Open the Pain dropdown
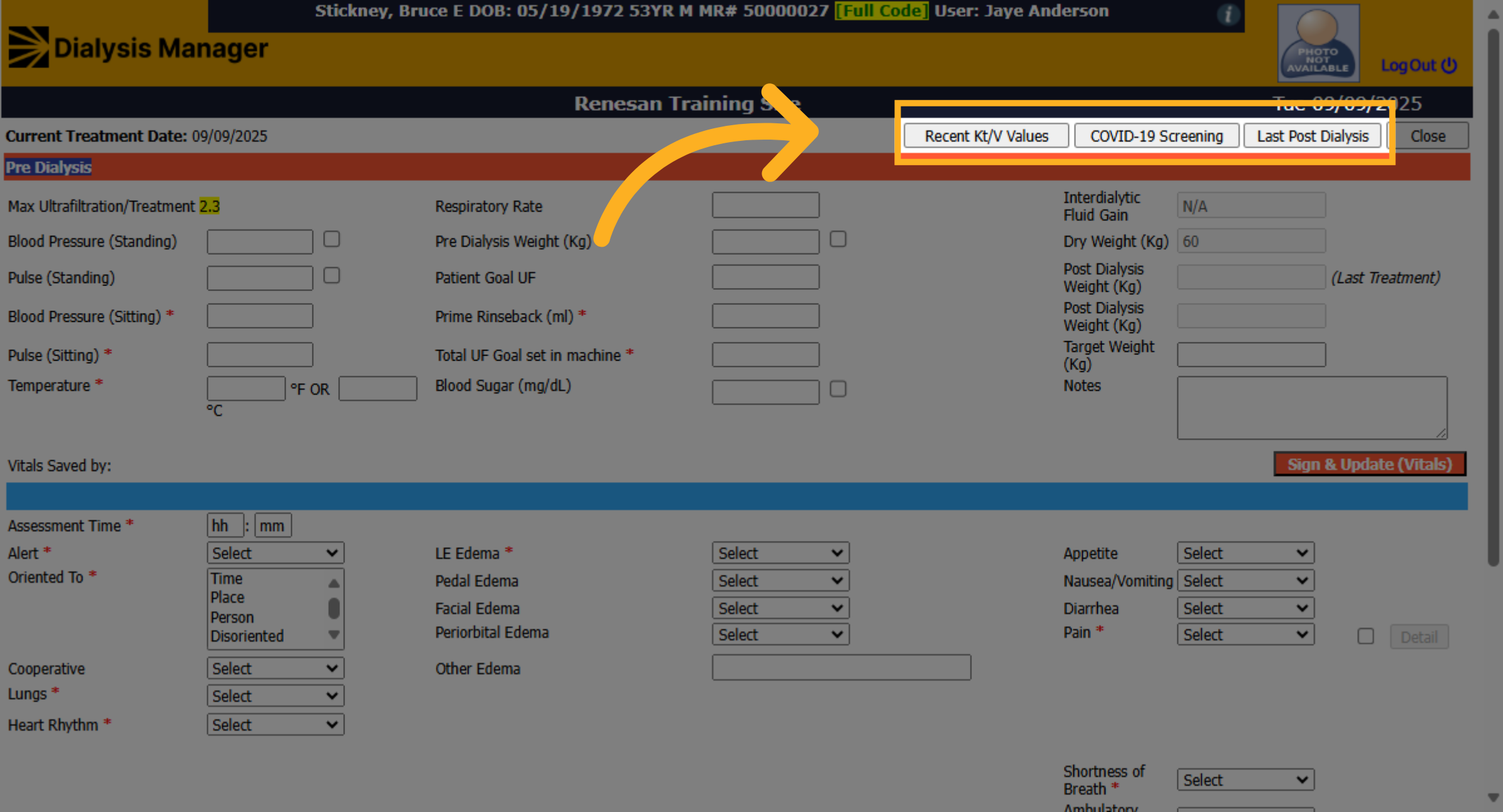 (1246, 634)
